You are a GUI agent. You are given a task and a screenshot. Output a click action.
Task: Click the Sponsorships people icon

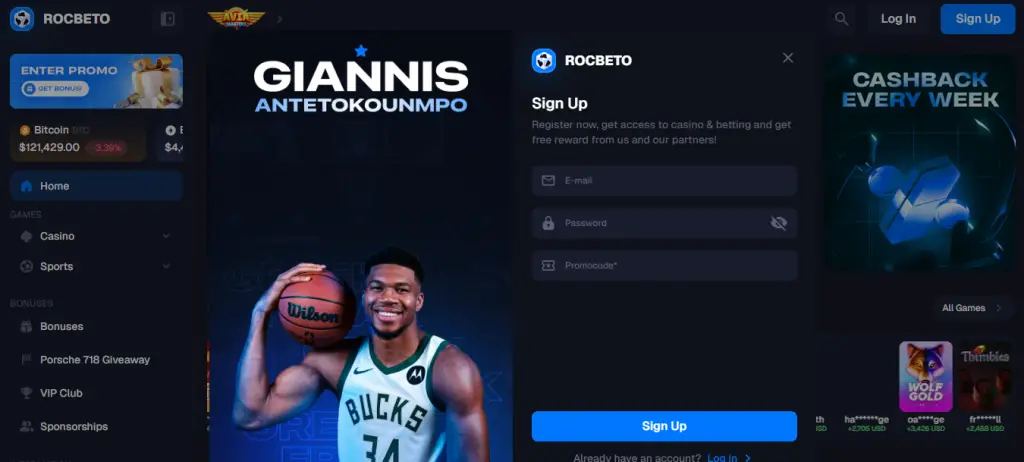pyautogui.click(x=26, y=426)
